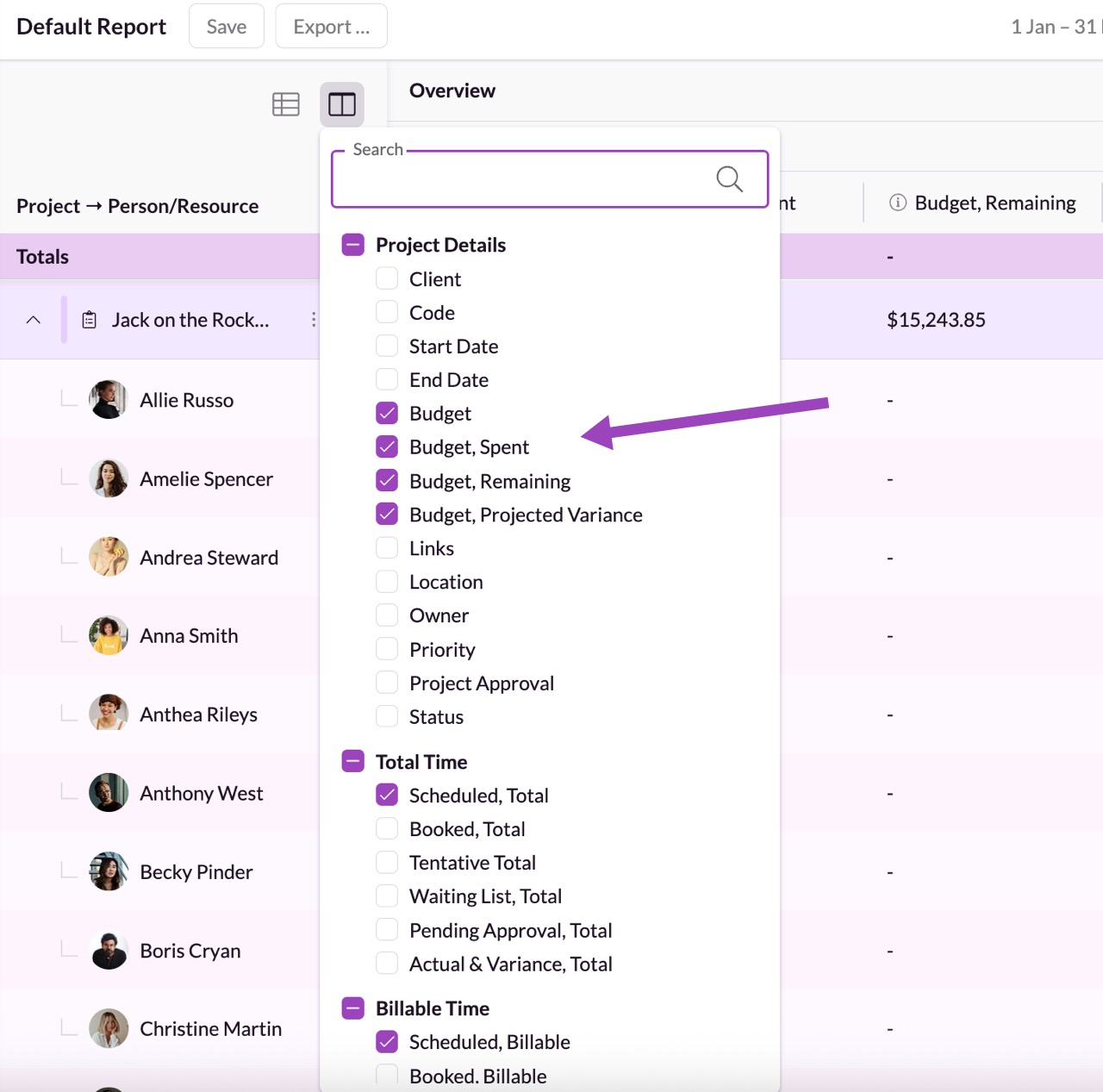Click Anthony West's profile picture
Image resolution: width=1103 pixels, height=1092 pixels.
[109, 793]
